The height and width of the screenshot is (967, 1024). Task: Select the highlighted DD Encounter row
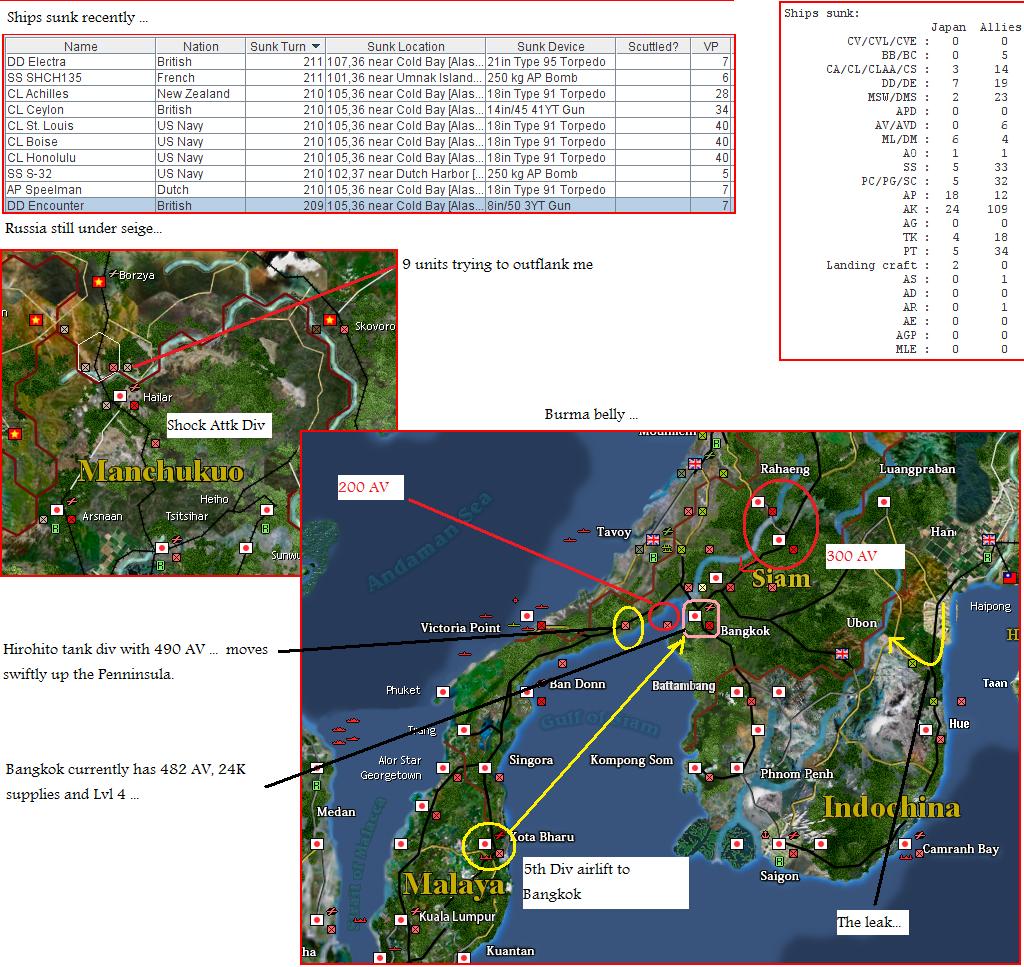(369, 206)
